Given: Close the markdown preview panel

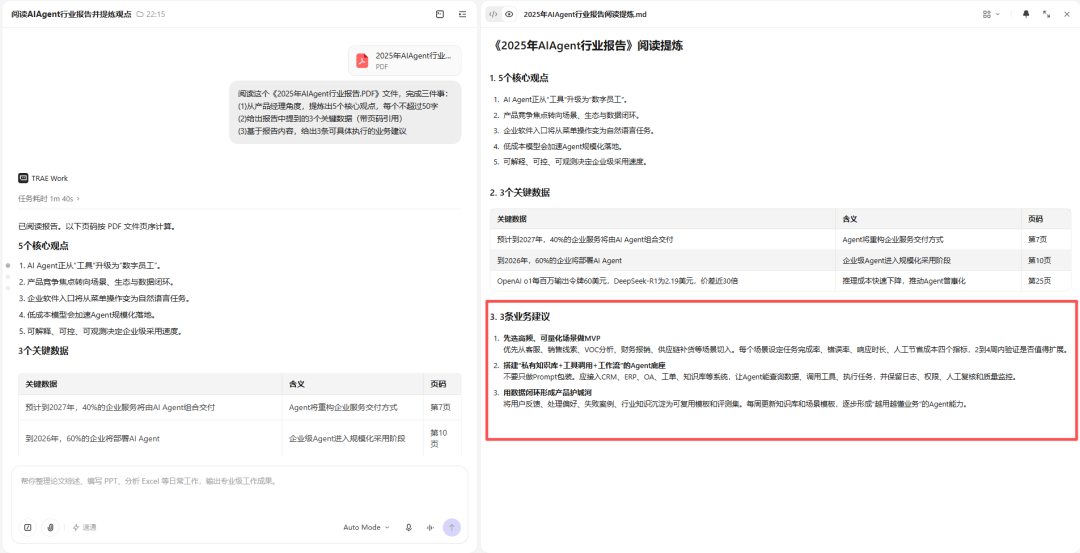Looking at the screenshot, I should point(1066,14).
